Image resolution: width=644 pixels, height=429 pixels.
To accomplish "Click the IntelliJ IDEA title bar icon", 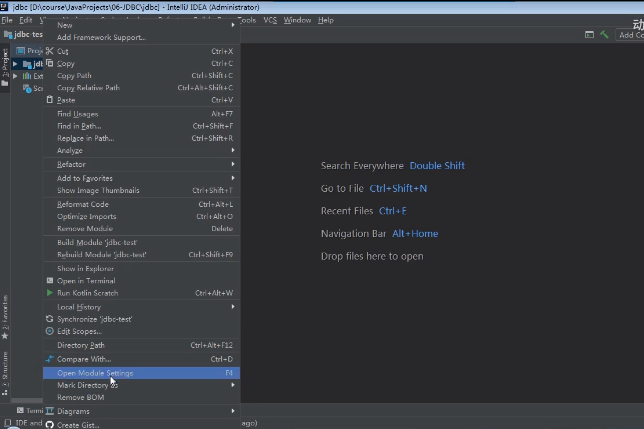I will coord(4,7).
